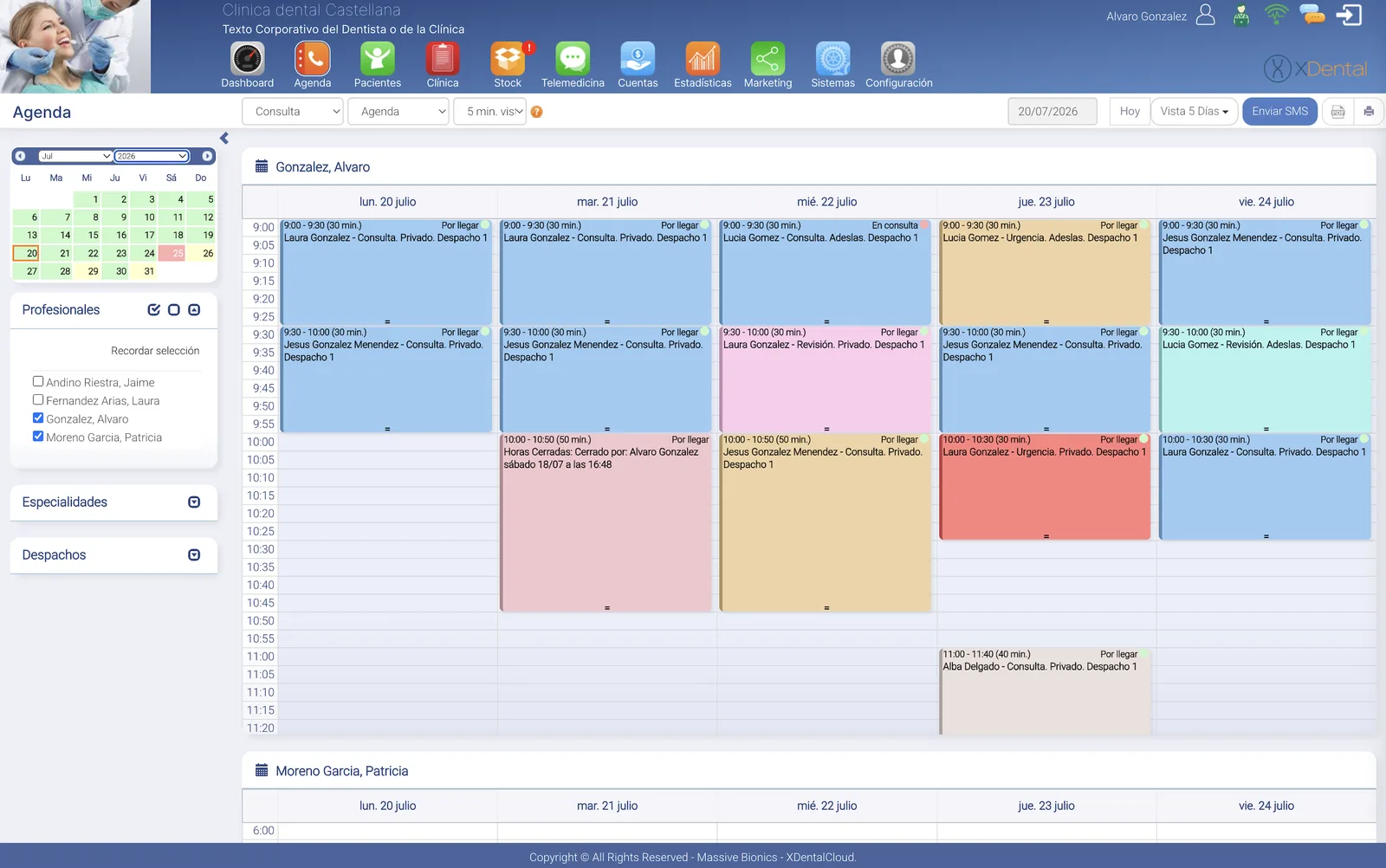Viewport: 1386px width, 868px height.
Task: Open the Estadísticas chart icon
Action: 703,59
